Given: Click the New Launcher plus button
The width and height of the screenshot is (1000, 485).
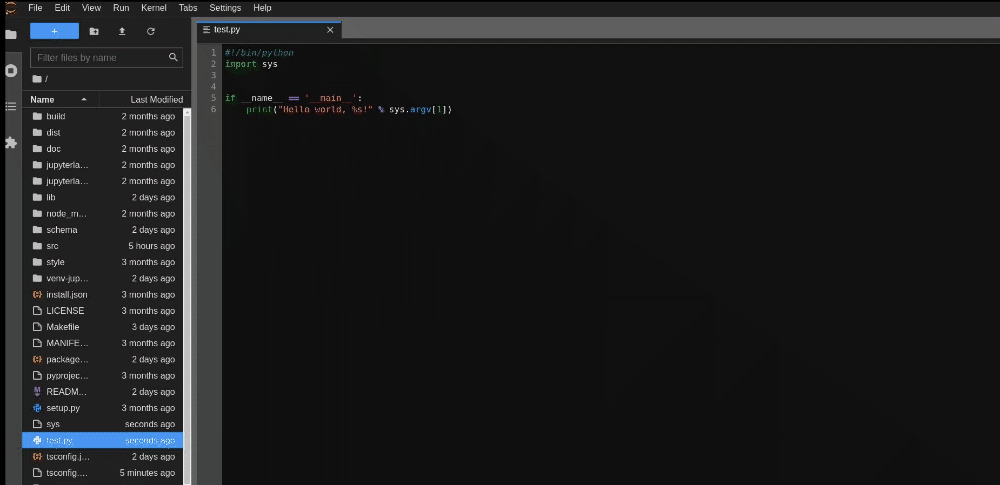Looking at the screenshot, I should pos(54,31).
